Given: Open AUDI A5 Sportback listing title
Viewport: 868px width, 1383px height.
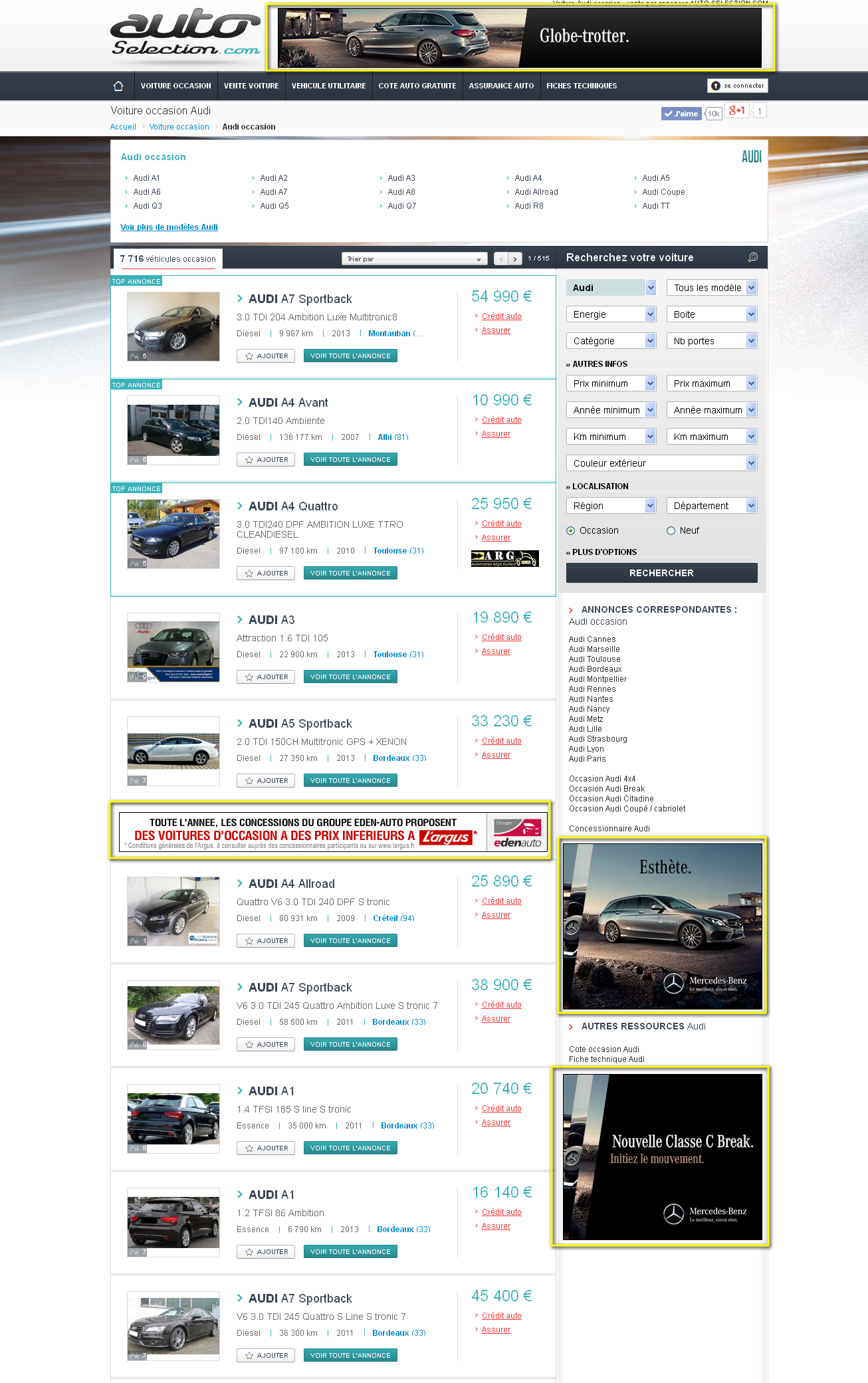Looking at the screenshot, I should (300, 724).
